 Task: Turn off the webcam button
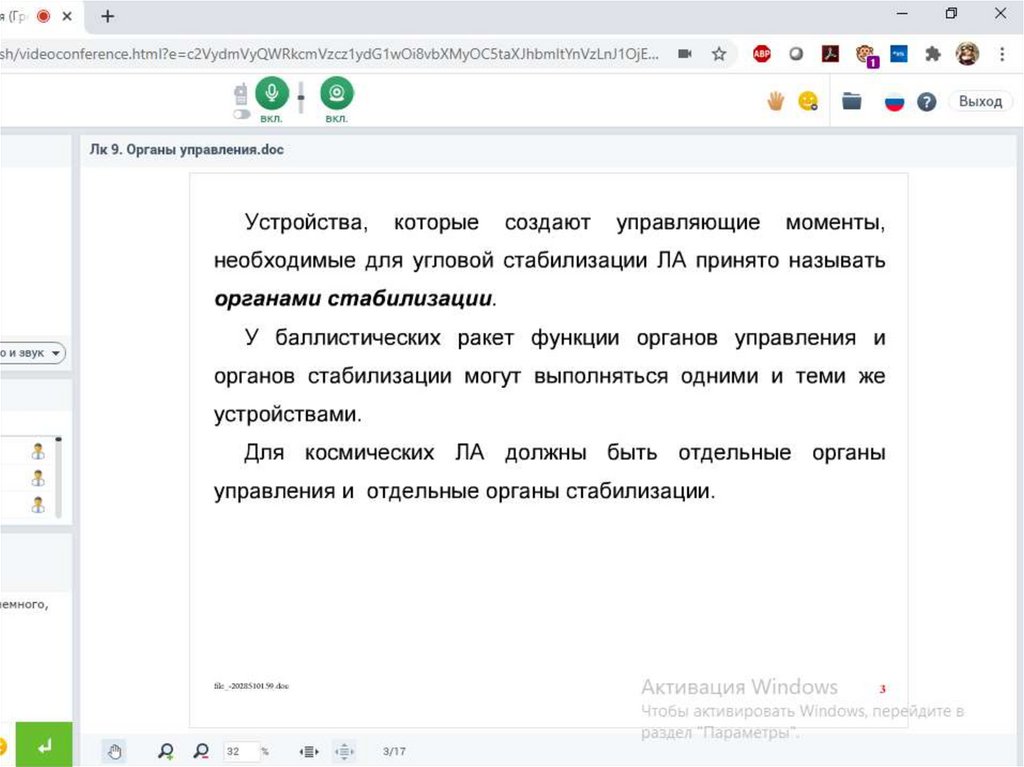[x=337, y=94]
